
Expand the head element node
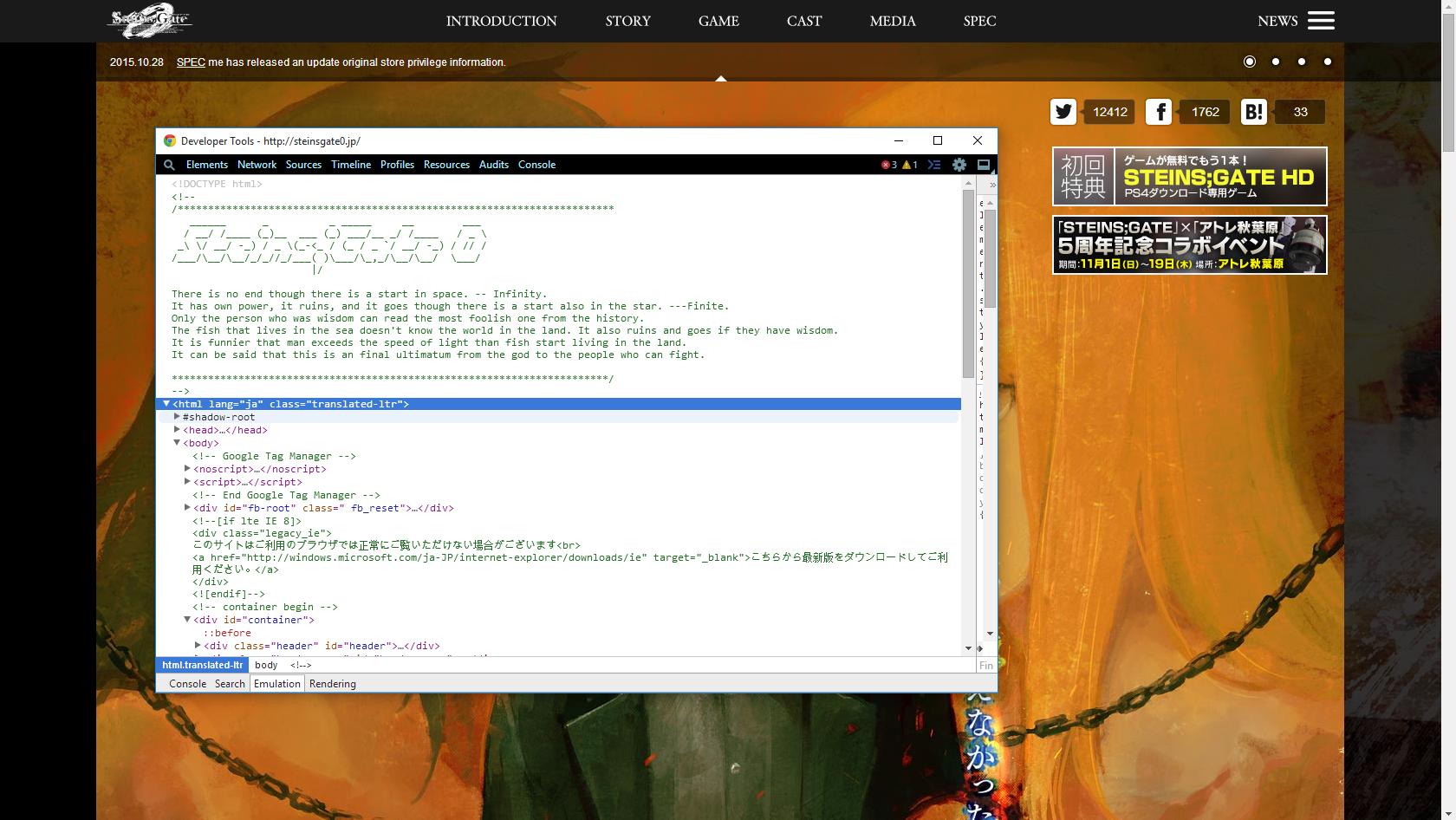(177, 430)
